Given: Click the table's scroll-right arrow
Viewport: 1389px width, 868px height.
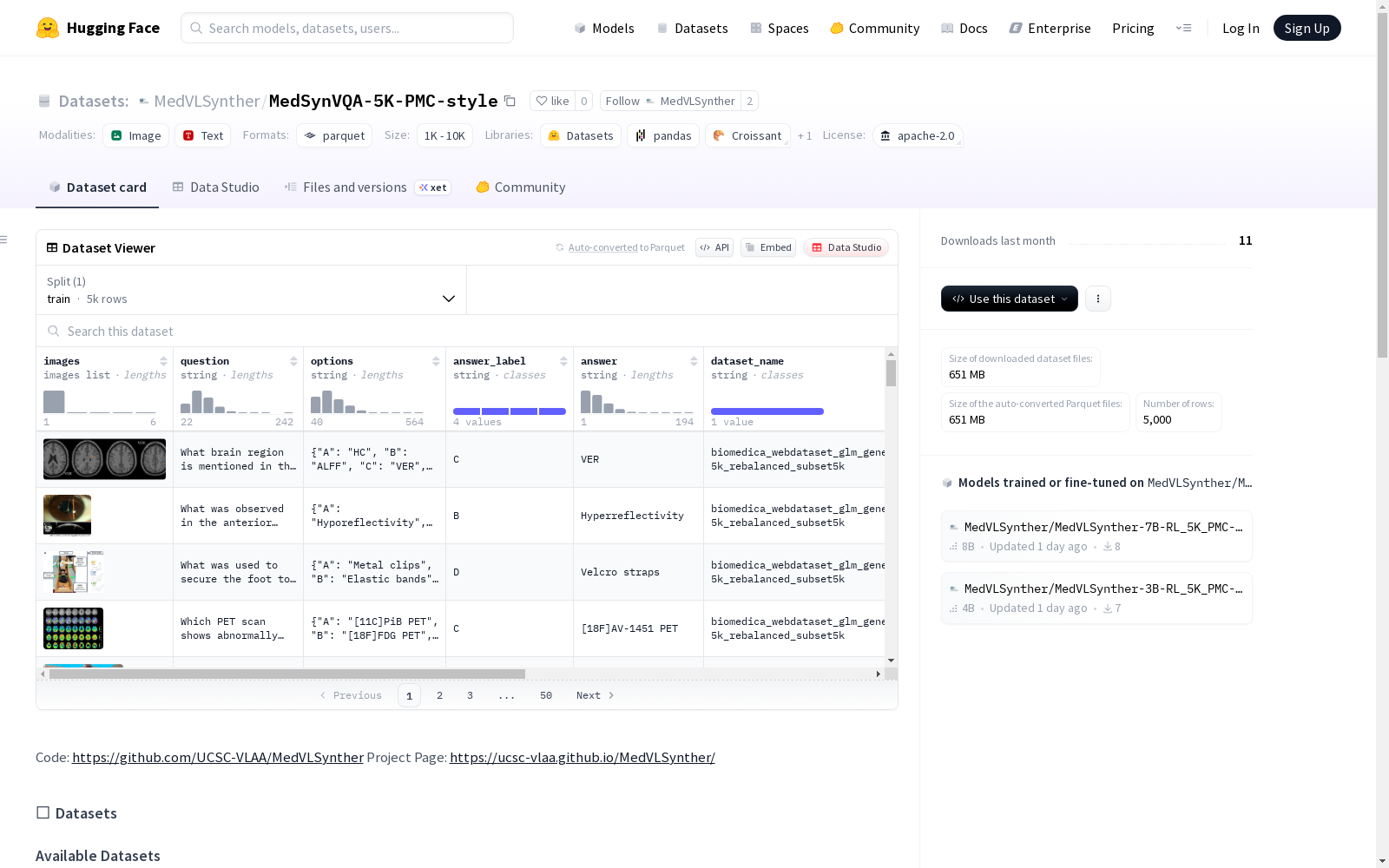Looking at the screenshot, I should [879, 674].
